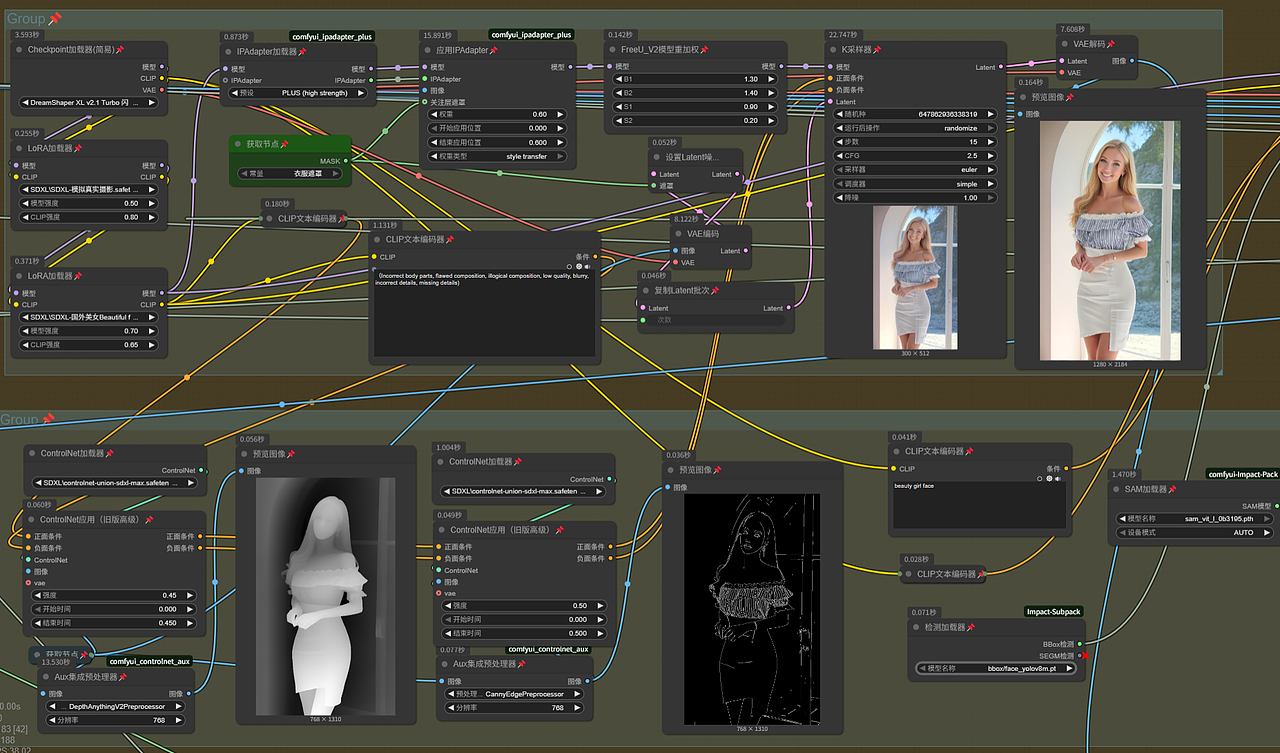Click the 随机种 seed value field

pos(915,114)
